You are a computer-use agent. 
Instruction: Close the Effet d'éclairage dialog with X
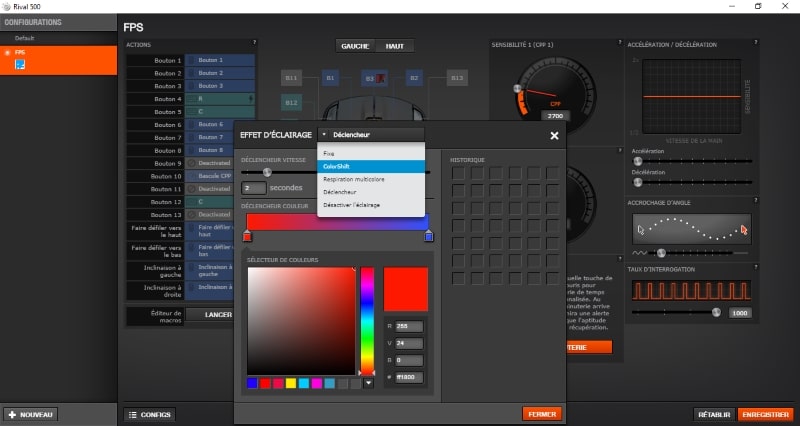click(x=554, y=135)
